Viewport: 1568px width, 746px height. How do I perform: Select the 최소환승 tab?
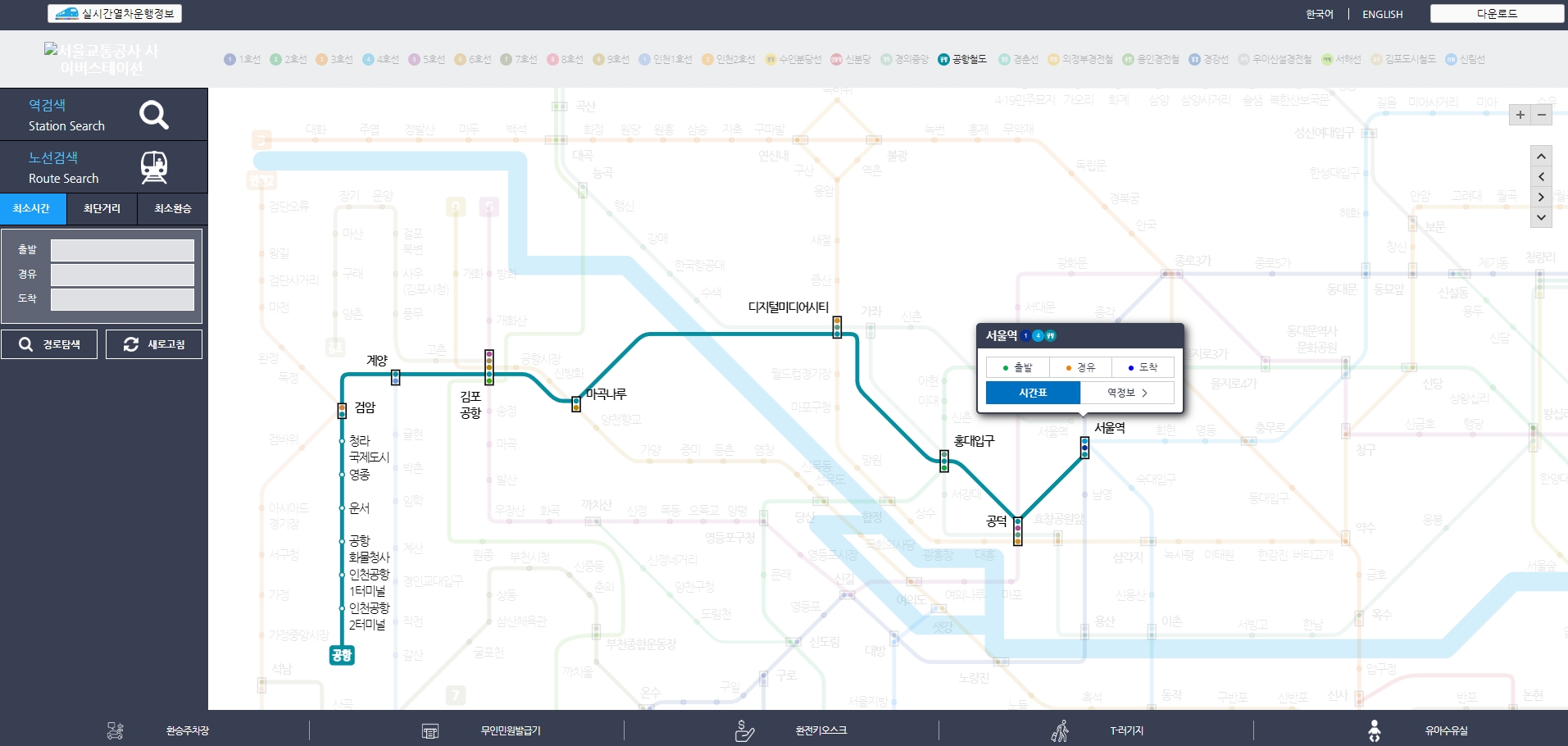pos(172,208)
